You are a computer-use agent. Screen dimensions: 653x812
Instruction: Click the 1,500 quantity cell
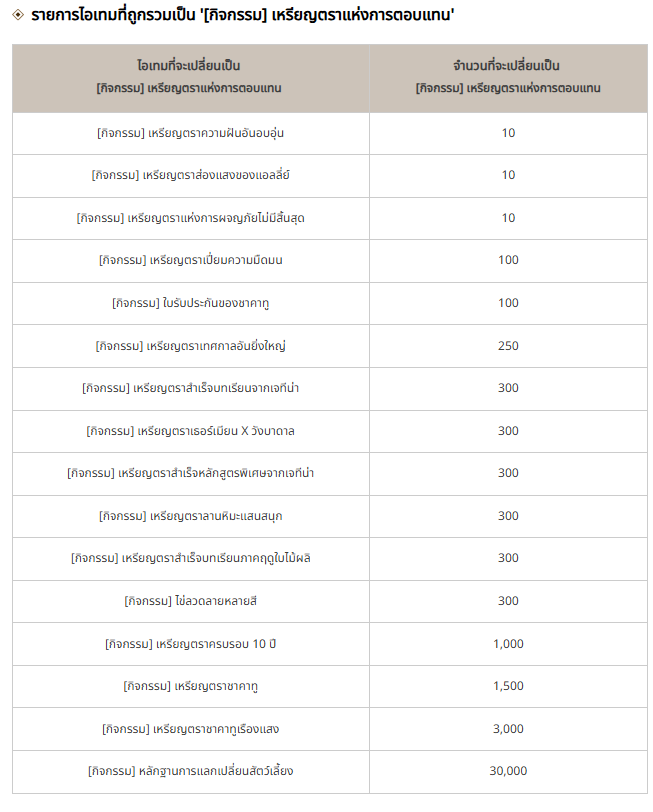coord(509,686)
